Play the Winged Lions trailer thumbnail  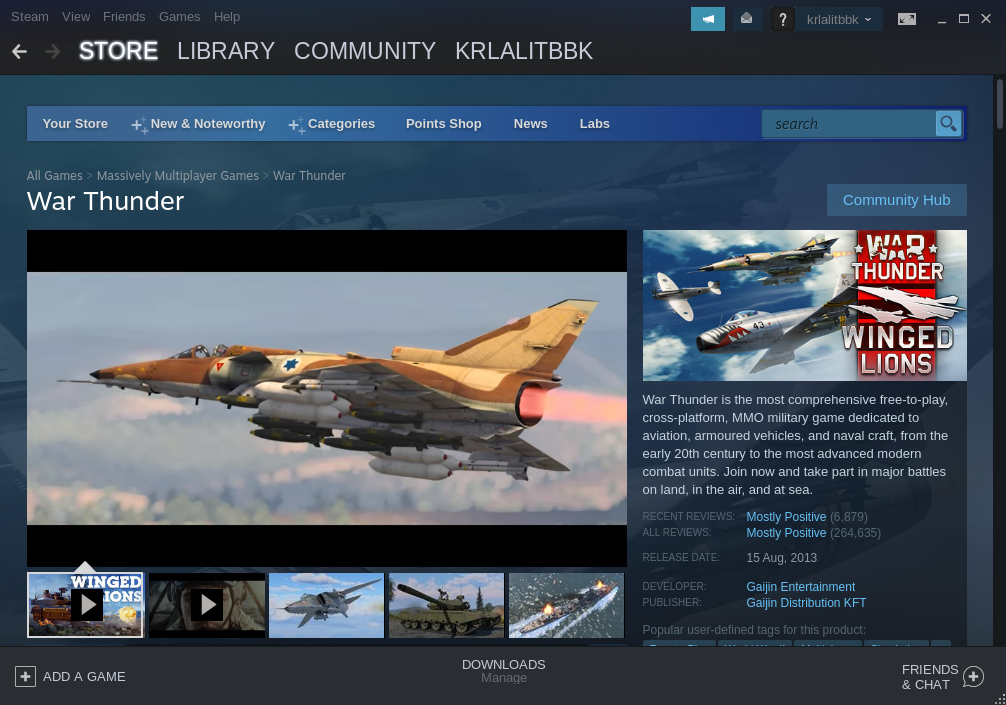coord(86,604)
